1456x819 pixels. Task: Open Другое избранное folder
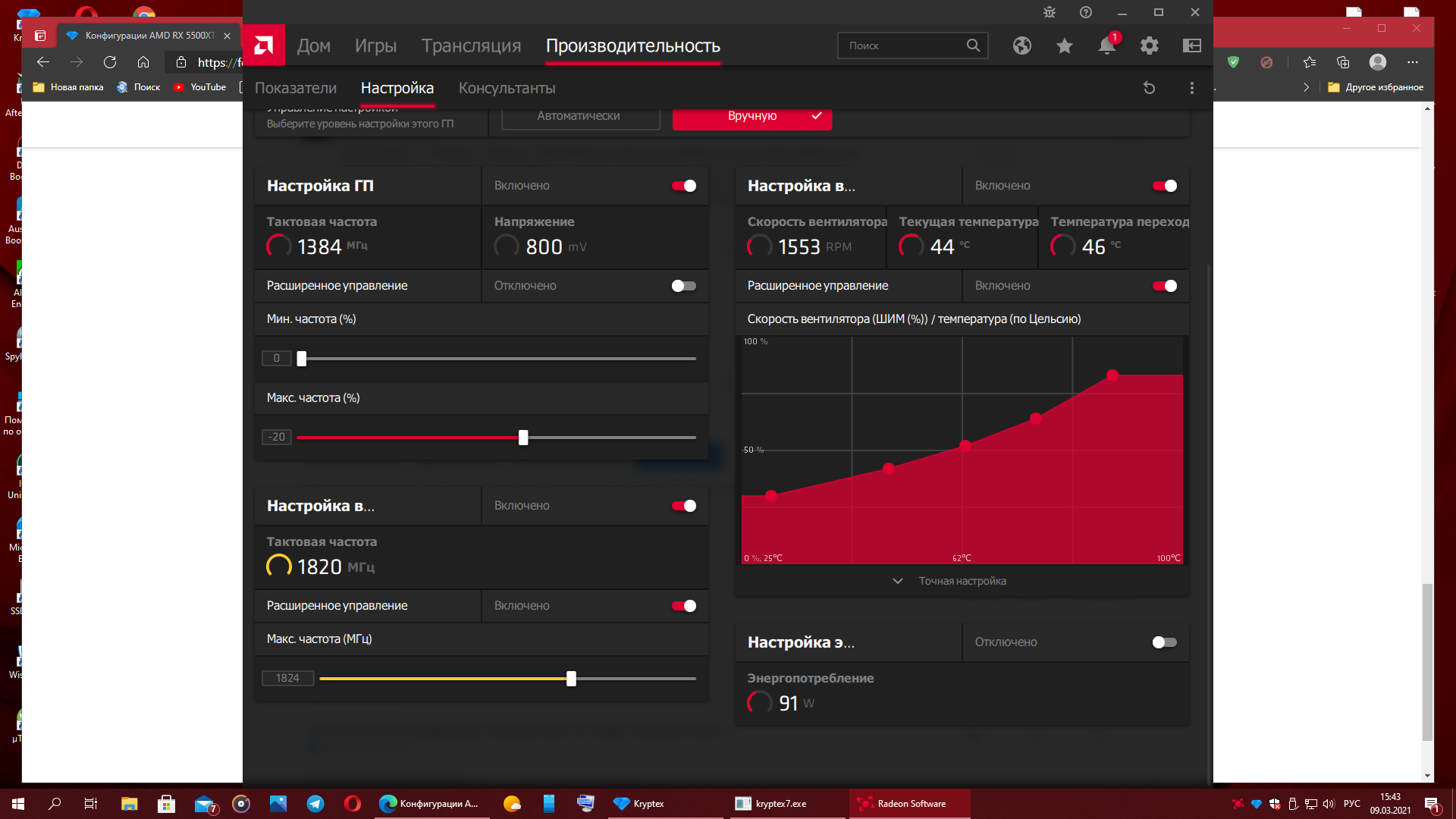[1376, 87]
